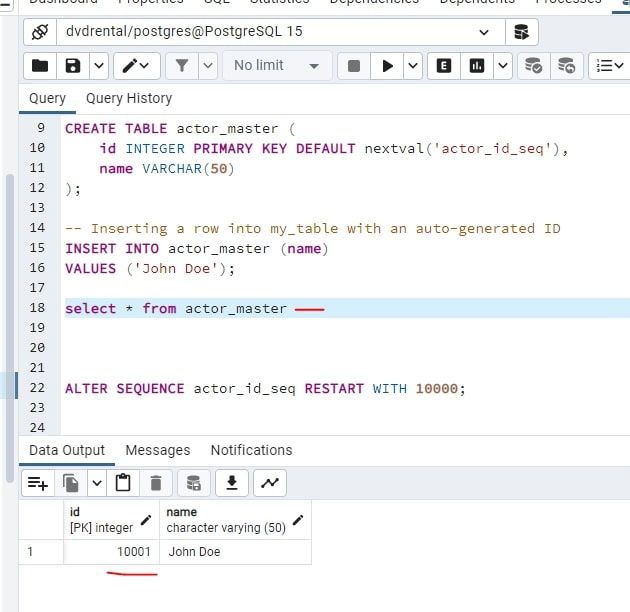Click line 10 id INTEGER PRIMARY KEY
Screen dimensions: 630x612
pos(334,149)
